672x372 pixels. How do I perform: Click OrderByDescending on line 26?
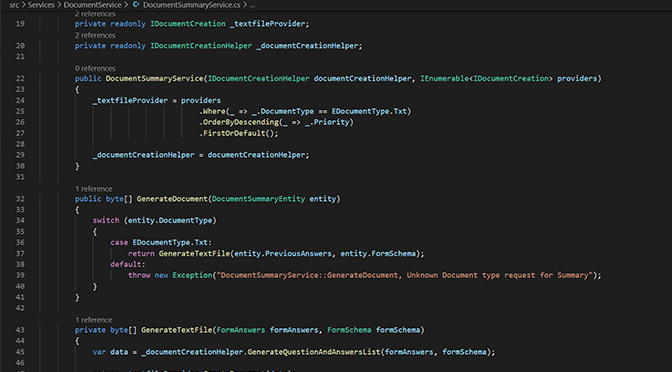click(241, 122)
